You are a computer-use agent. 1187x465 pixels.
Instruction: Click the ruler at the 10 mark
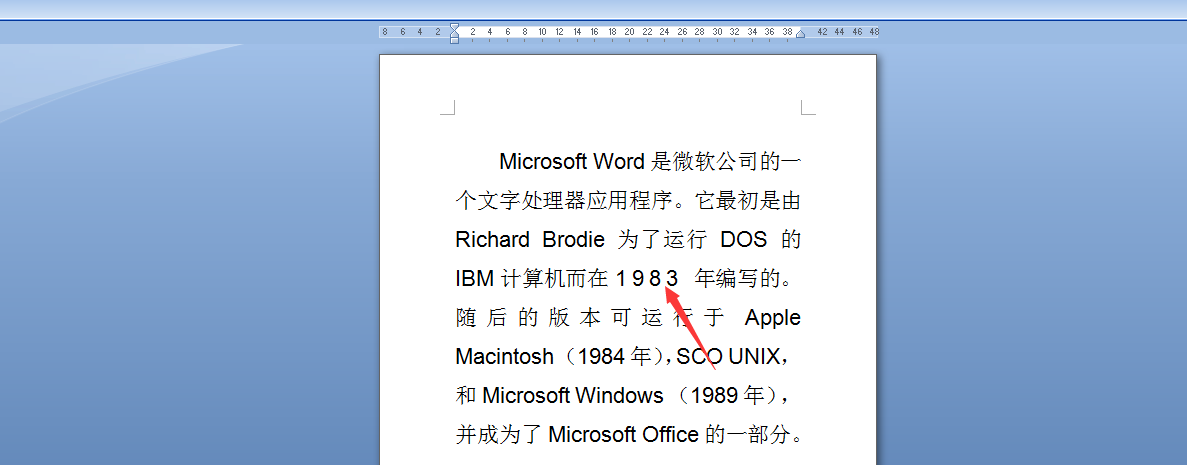[542, 32]
